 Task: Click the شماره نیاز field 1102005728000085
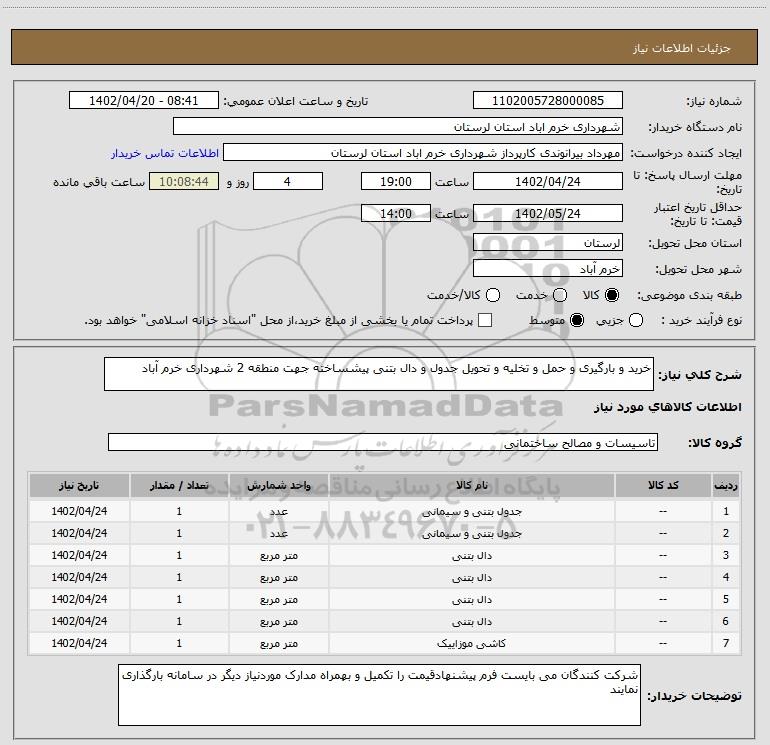click(x=548, y=101)
